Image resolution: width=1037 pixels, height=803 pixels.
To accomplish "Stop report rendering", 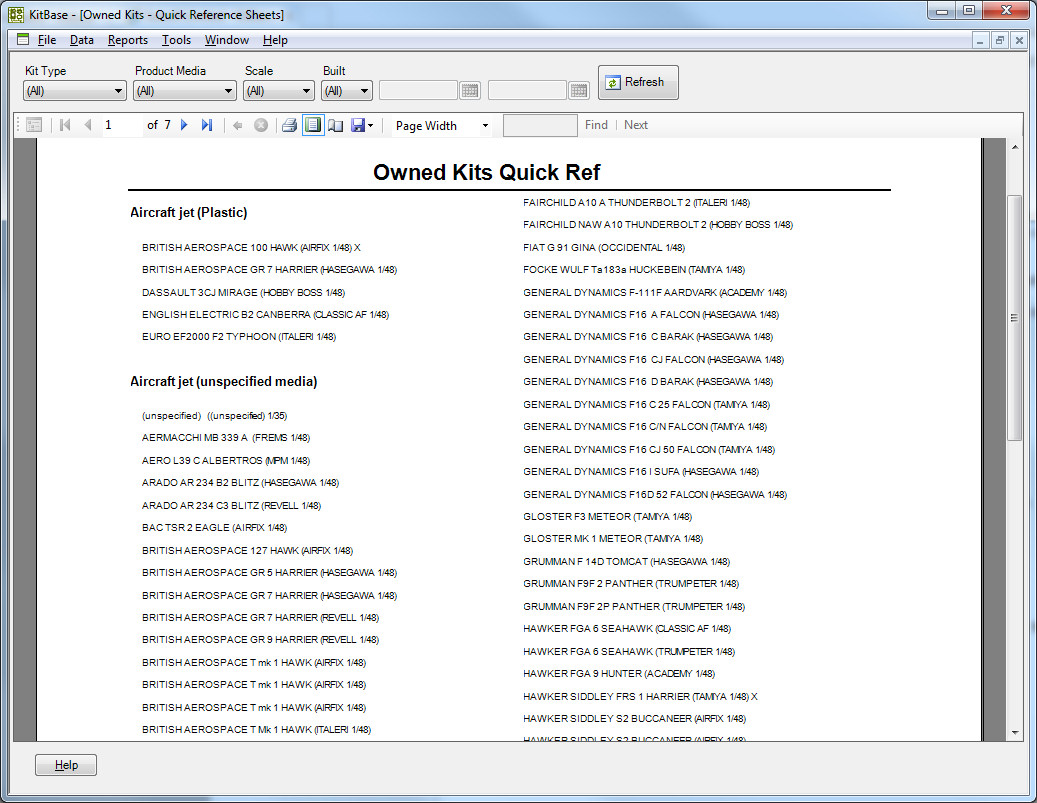I will (261, 125).
